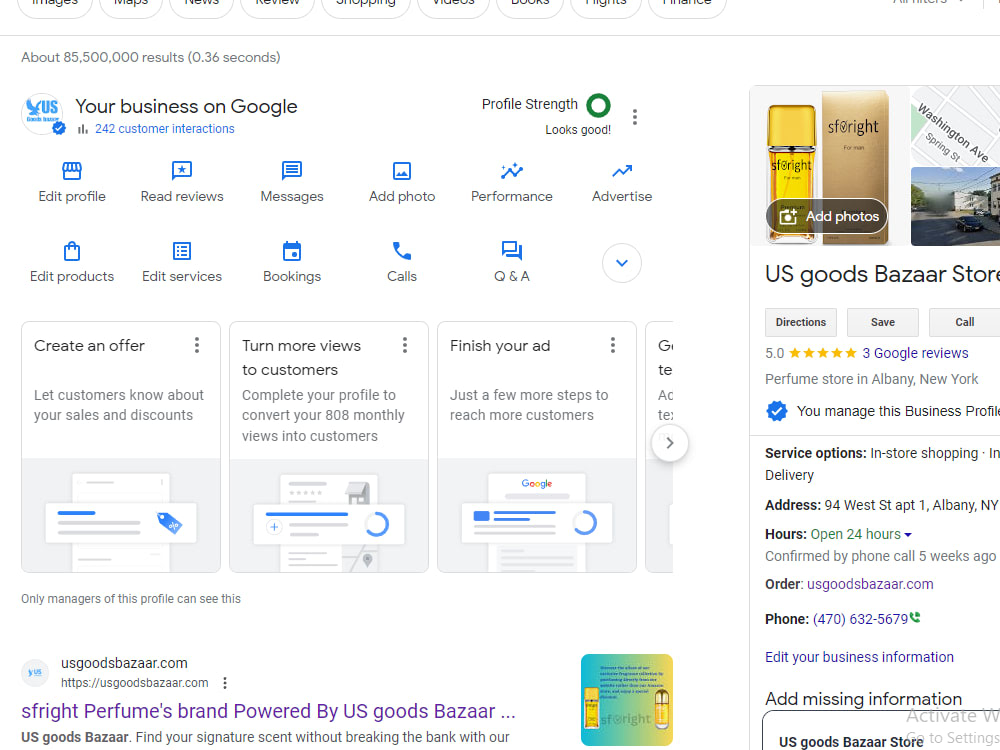Click the Add photo icon
Screen dimensions: 1000x750
coord(402,171)
